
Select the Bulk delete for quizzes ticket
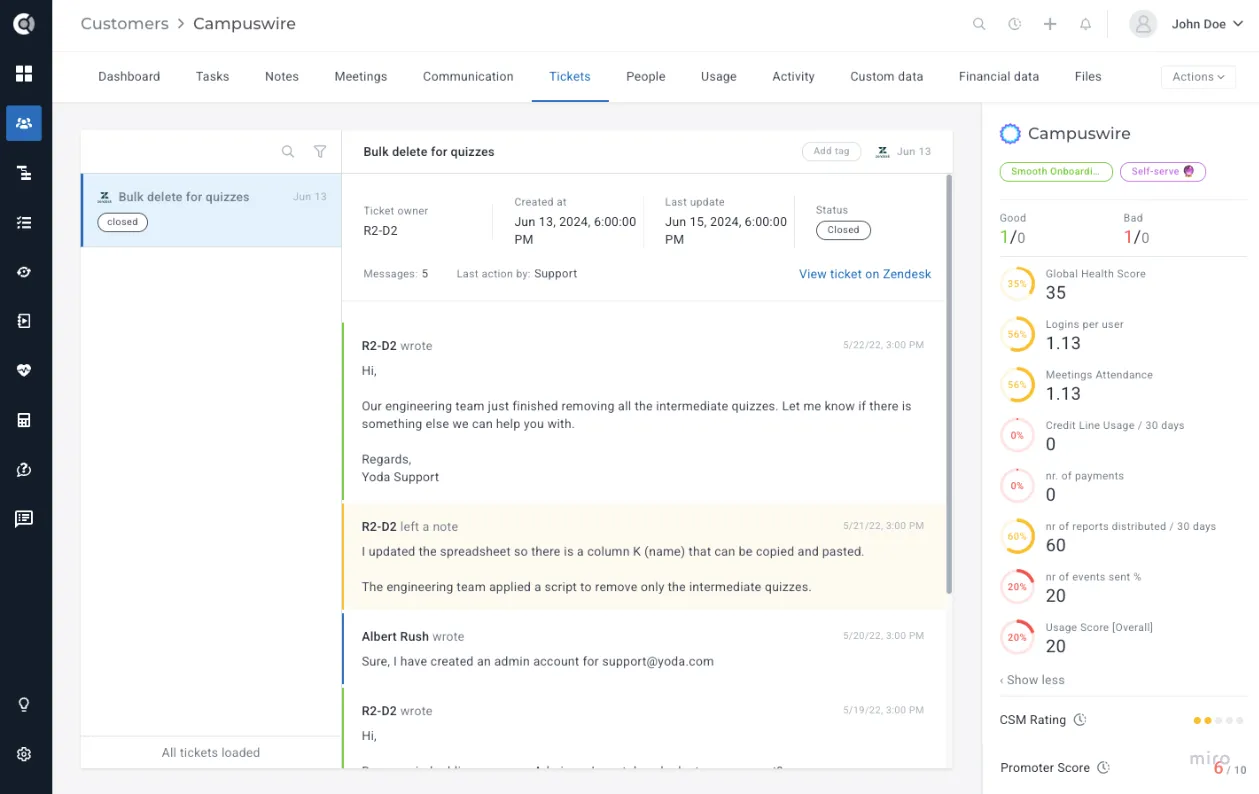pos(211,210)
